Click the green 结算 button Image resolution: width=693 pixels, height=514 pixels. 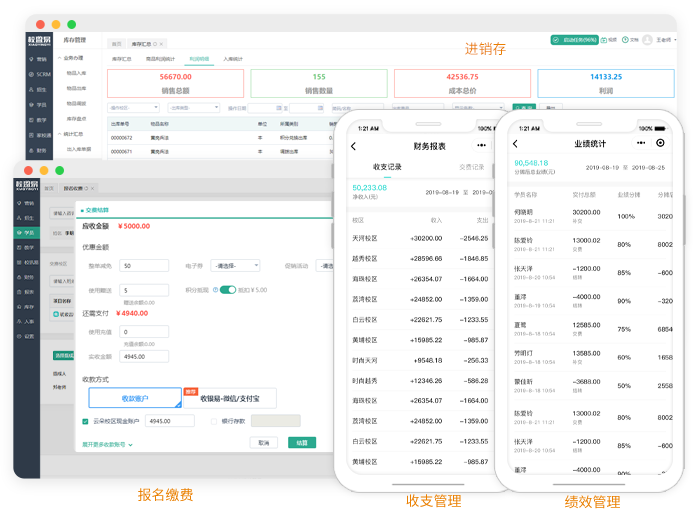tap(301, 442)
